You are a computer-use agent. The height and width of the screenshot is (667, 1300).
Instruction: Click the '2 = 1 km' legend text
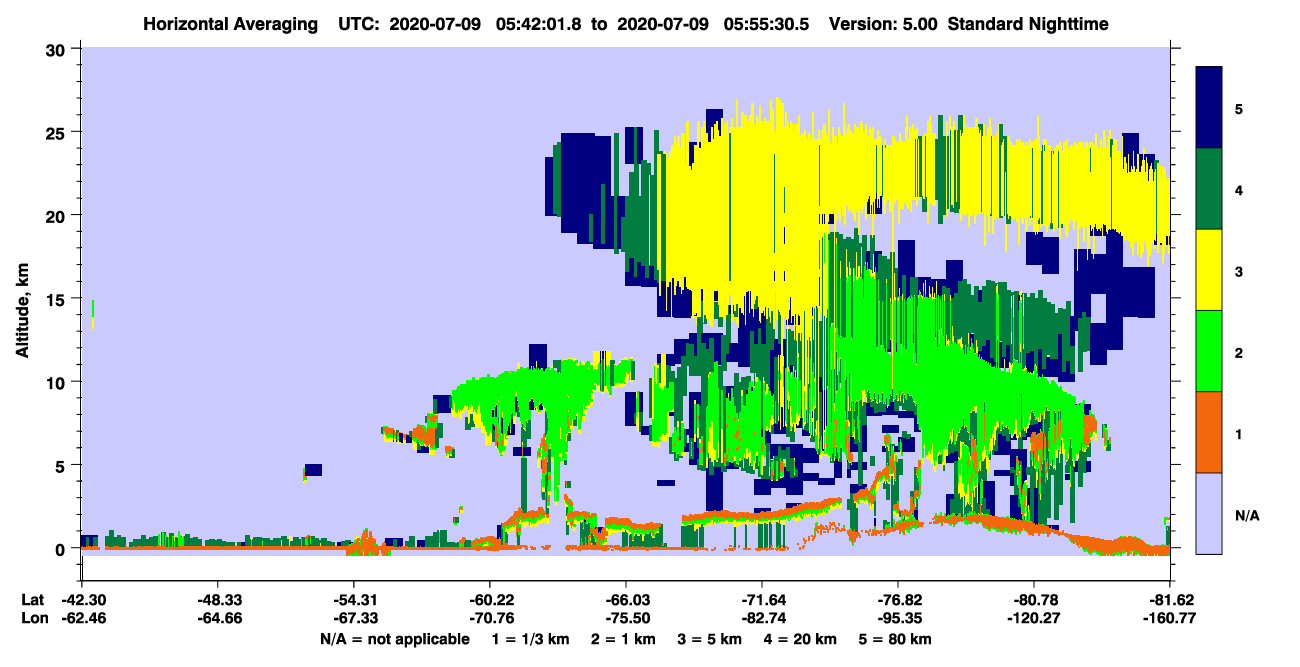tap(622, 638)
